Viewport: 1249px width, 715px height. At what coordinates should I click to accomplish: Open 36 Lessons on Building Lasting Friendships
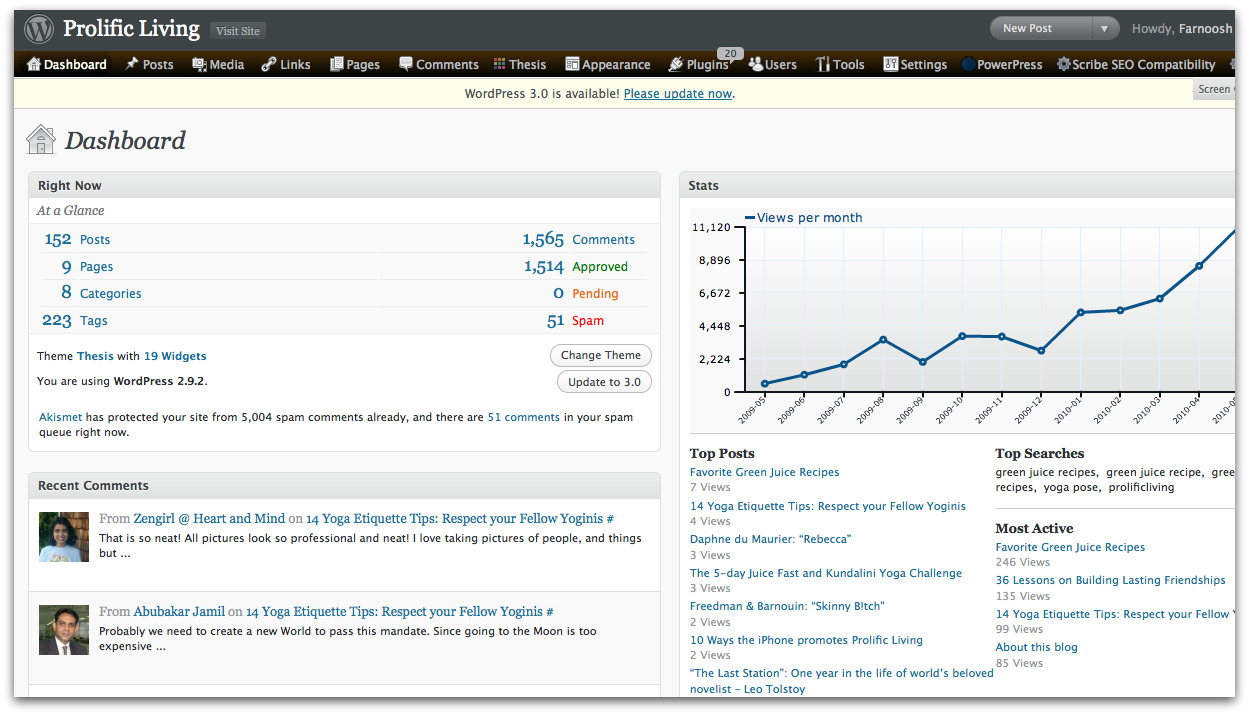click(x=1110, y=580)
